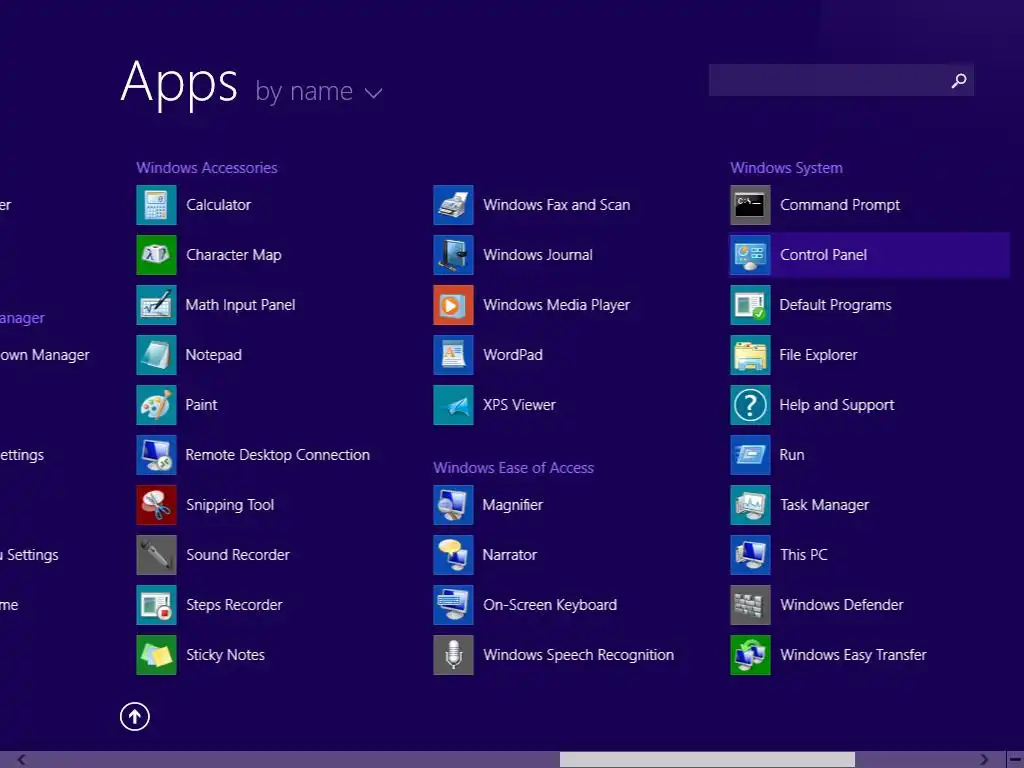Open Windows Media Player icon
1024x768 pixels.
click(x=453, y=305)
